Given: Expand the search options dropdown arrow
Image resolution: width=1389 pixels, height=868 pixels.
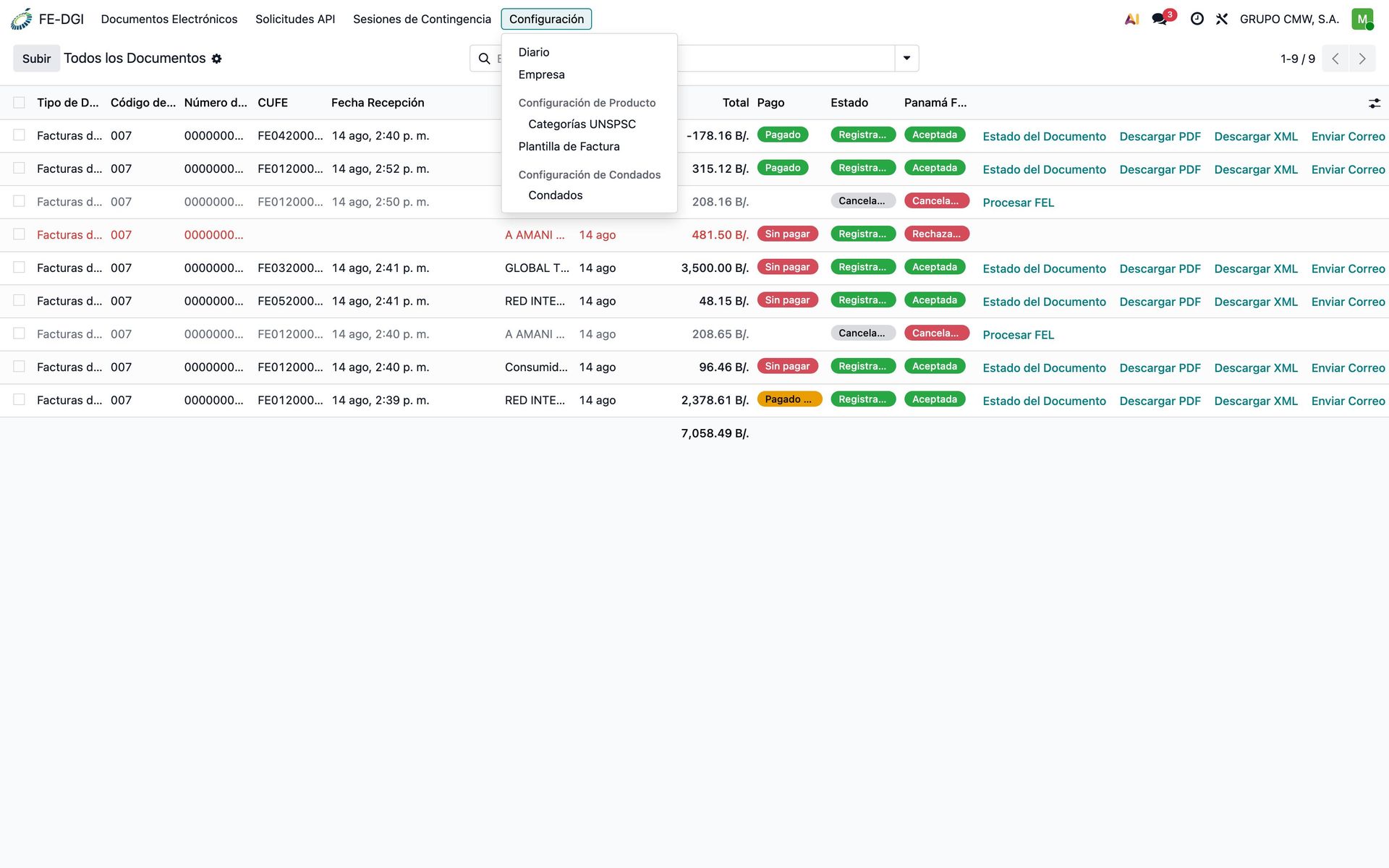Looking at the screenshot, I should tap(906, 59).
